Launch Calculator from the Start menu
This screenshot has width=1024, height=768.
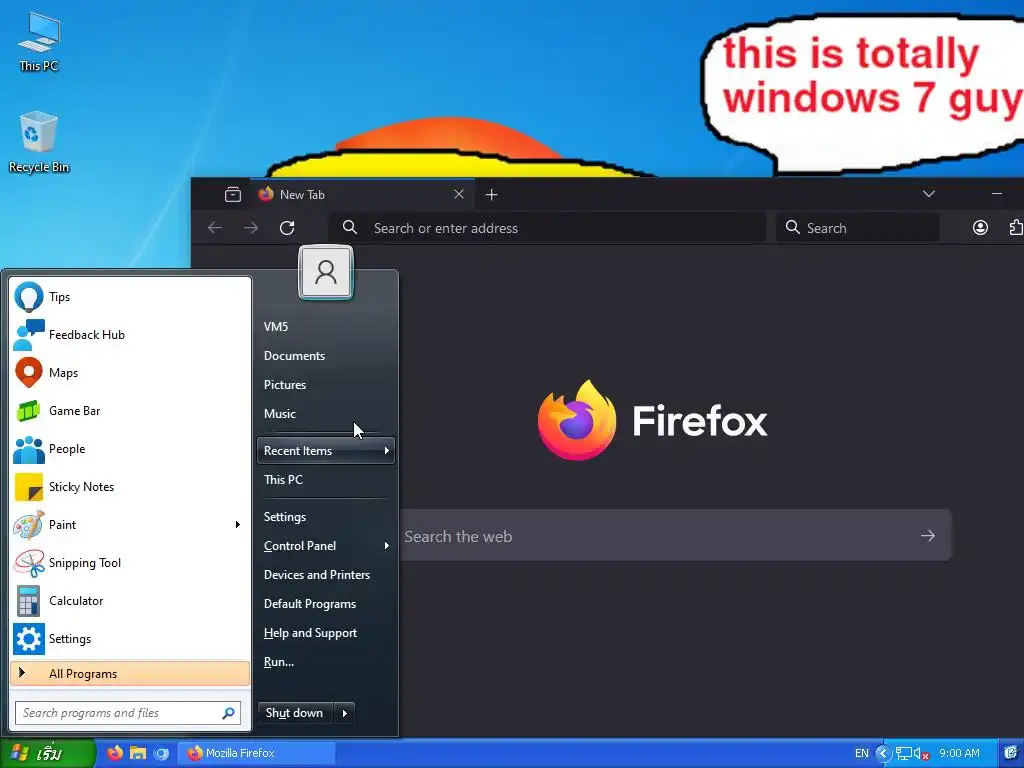coord(130,601)
